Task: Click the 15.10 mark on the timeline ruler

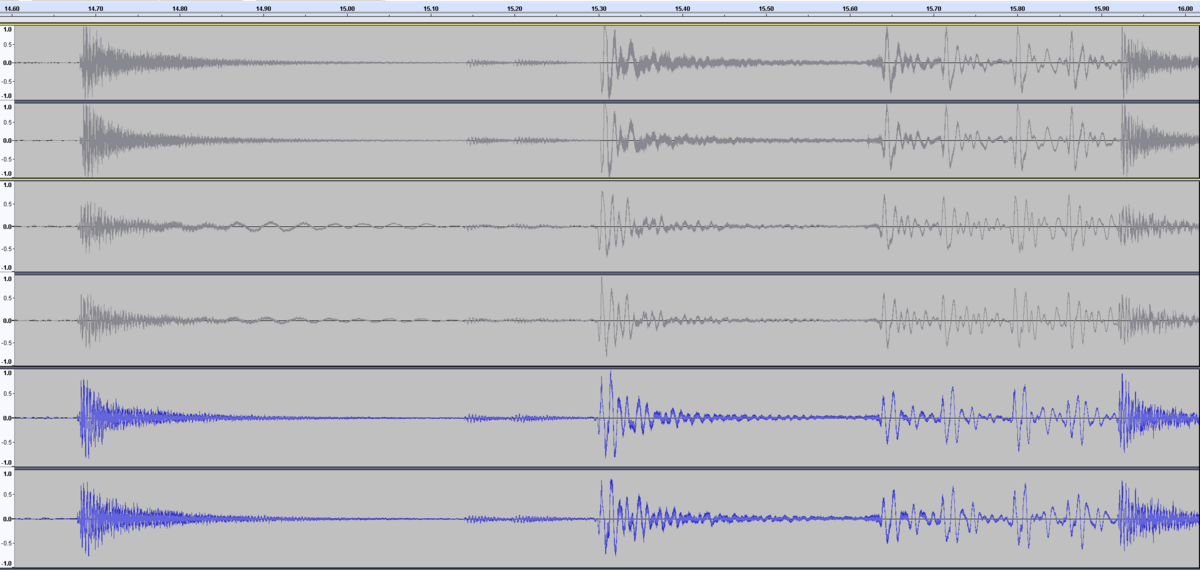Action: click(431, 10)
